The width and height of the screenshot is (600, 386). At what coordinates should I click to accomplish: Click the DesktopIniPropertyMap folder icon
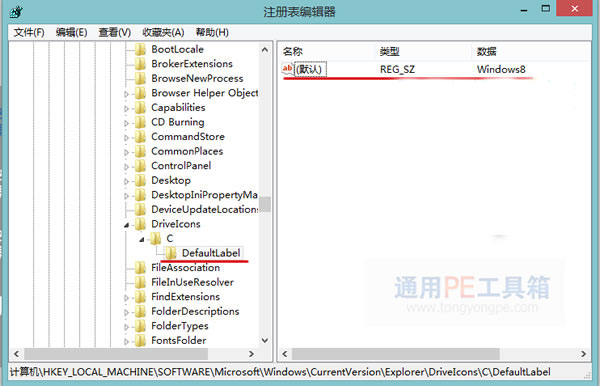pyautogui.click(x=140, y=195)
